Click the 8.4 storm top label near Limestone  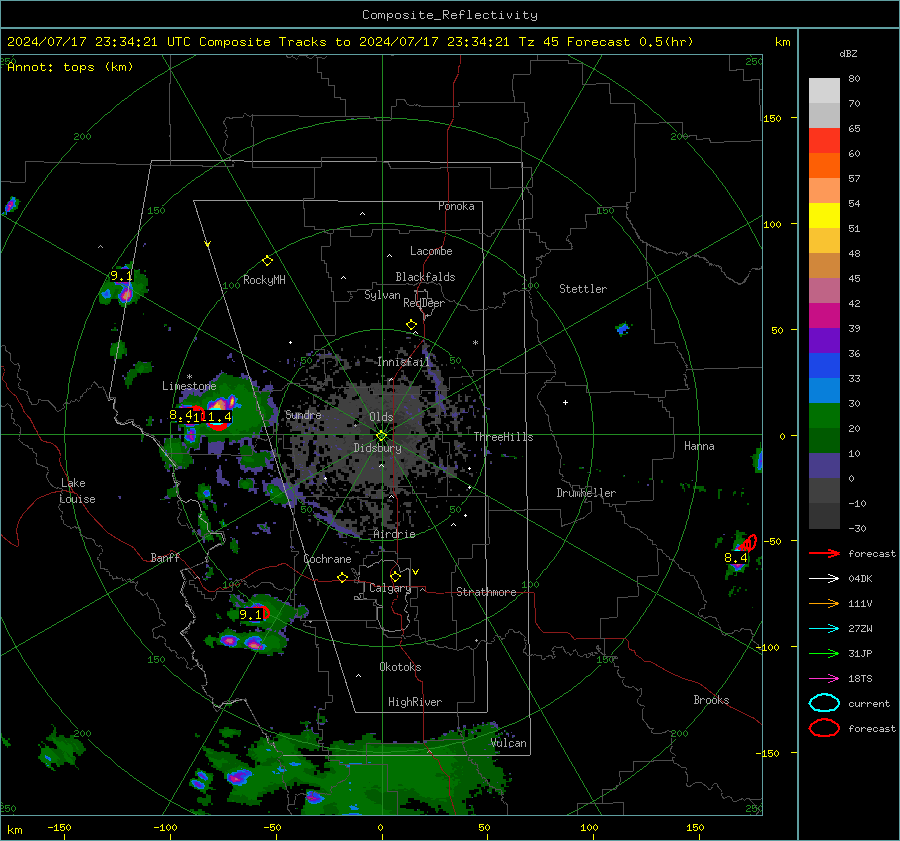pyautogui.click(x=181, y=414)
